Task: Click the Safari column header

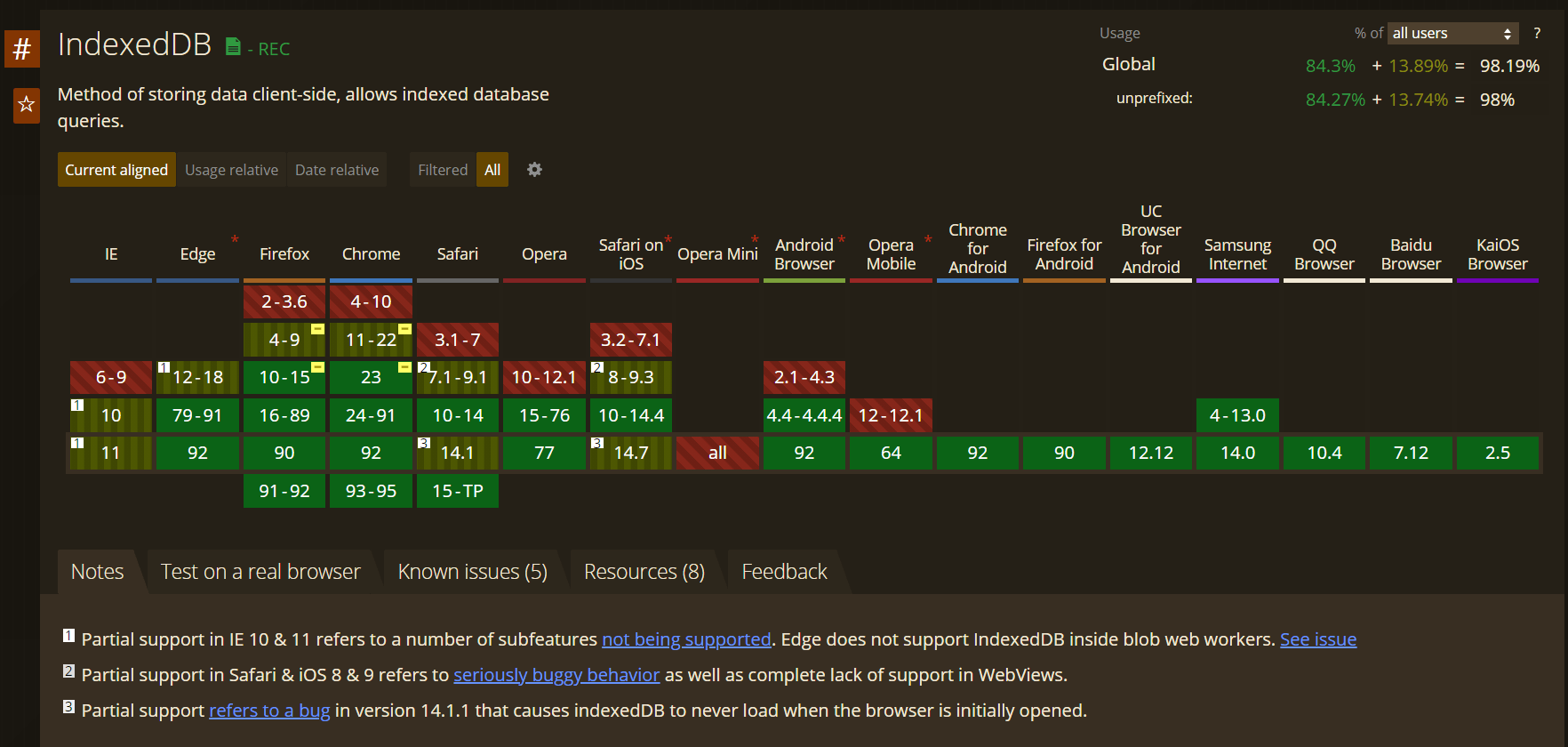Action: click(458, 254)
